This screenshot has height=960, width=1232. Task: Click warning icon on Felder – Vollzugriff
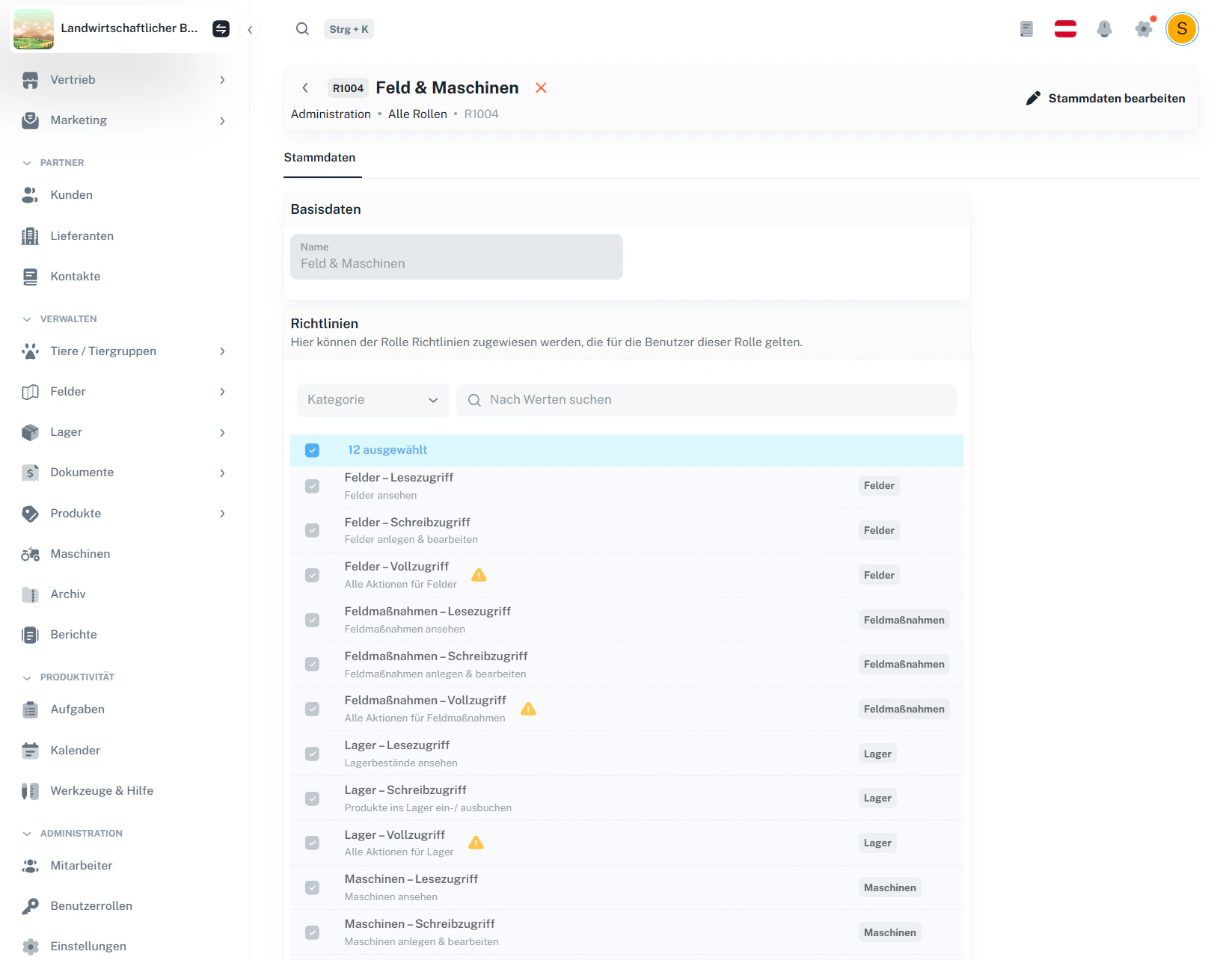pyautogui.click(x=479, y=575)
